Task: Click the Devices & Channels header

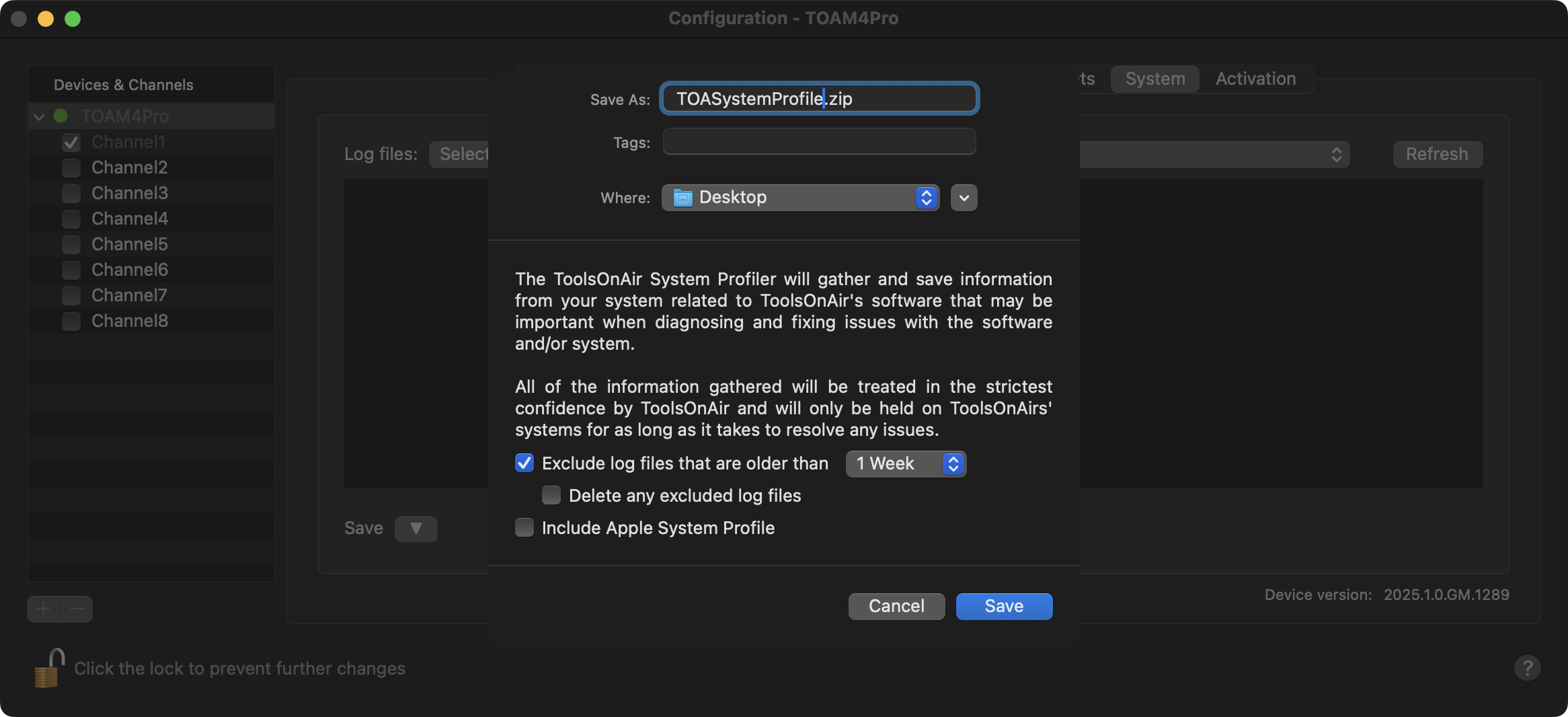Action: 124,85
